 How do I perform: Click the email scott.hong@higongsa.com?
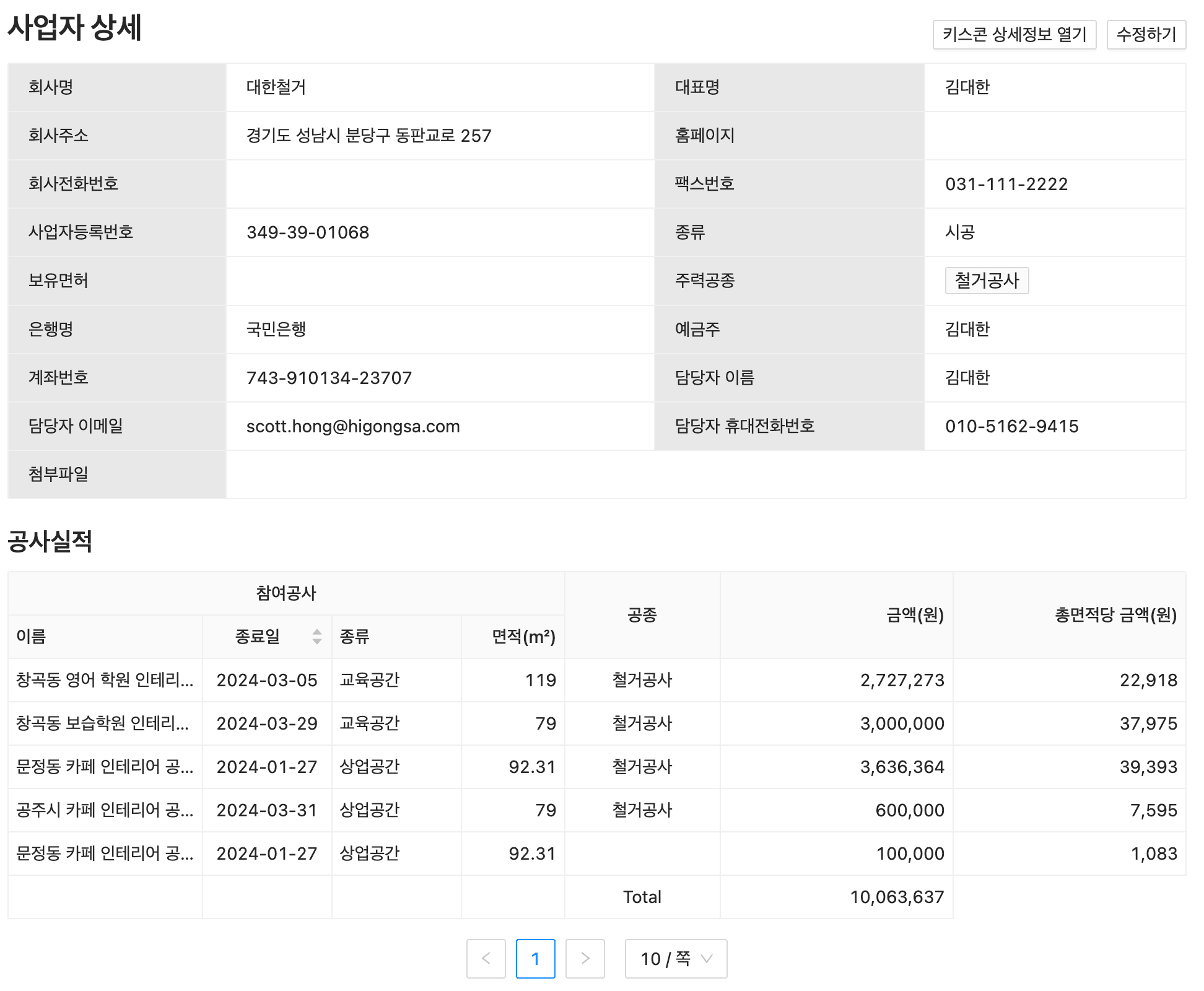click(x=353, y=426)
